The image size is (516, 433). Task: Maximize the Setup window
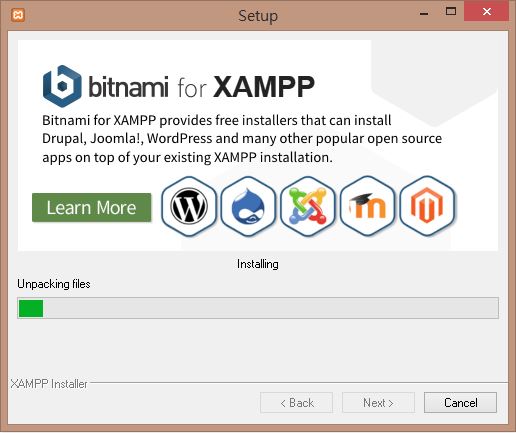point(451,12)
